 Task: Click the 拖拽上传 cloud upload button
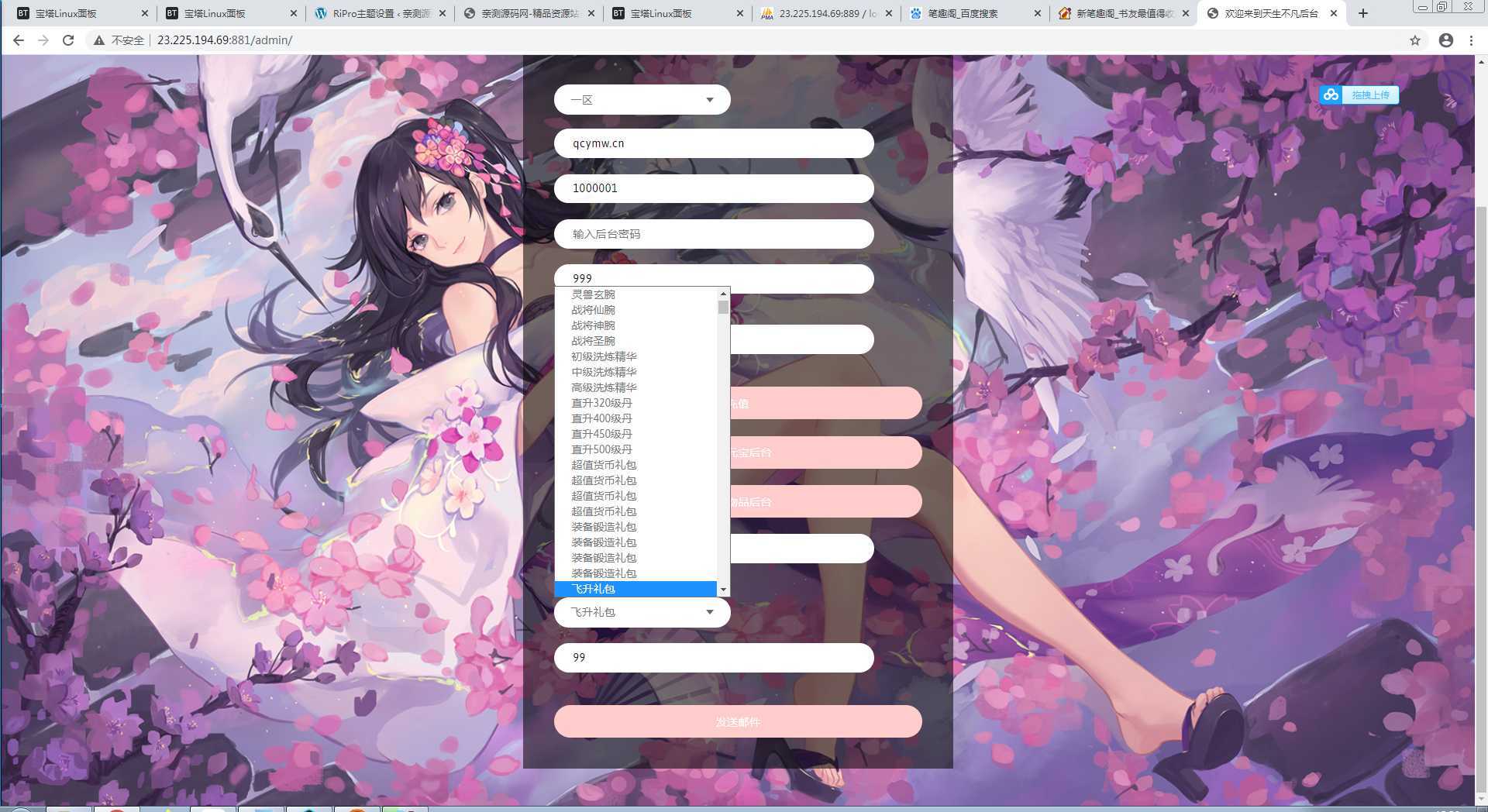pyautogui.click(x=1359, y=95)
